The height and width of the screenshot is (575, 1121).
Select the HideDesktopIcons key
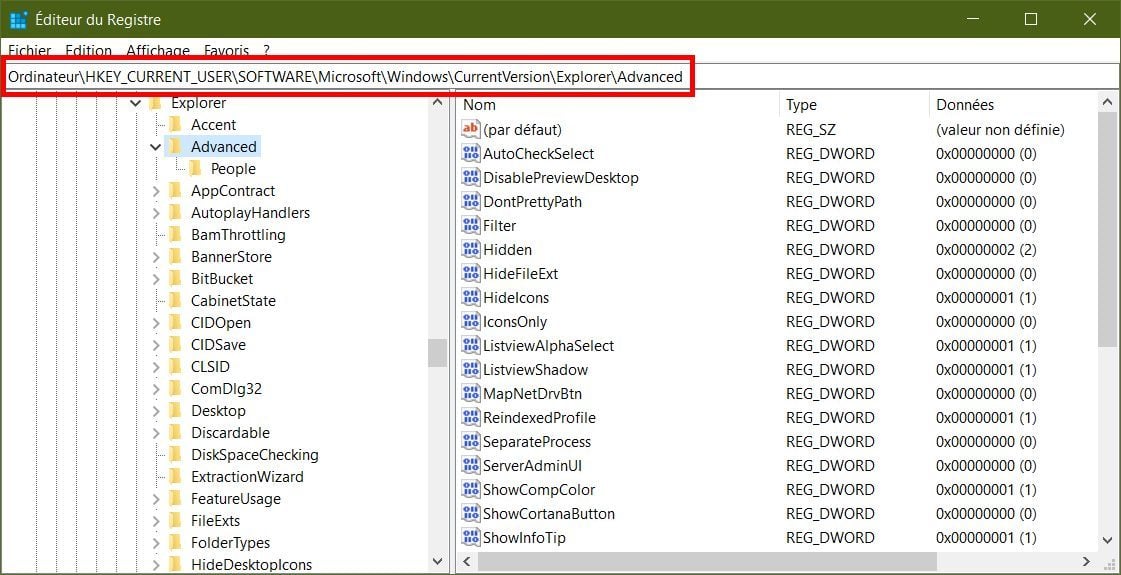click(x=252, y=564)
